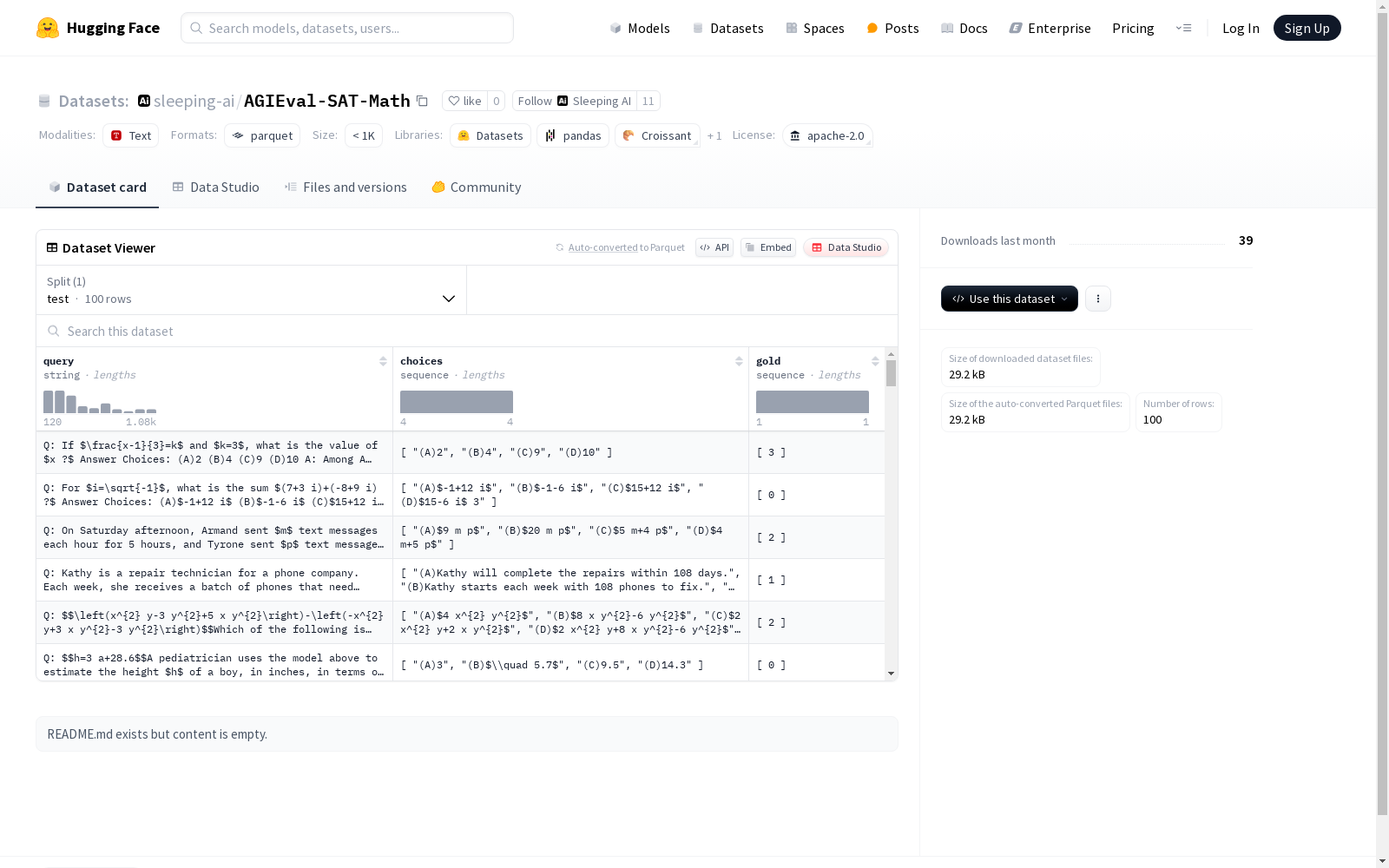The image size is (1389, 868).
Task: Click the Hugging Face logo emoji
Action: click(48, 28)
